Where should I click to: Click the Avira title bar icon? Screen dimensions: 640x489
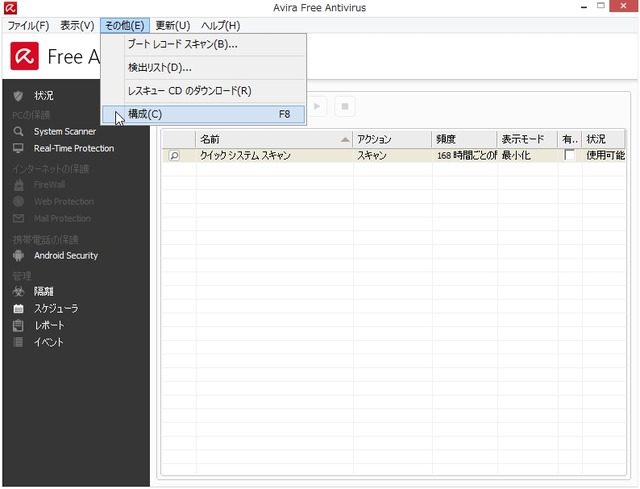[10, 7]
